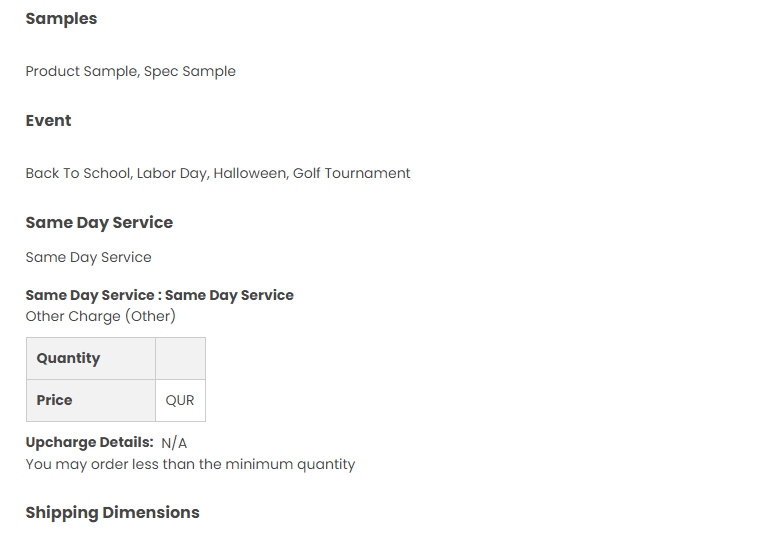Select the Golf Tournament event text
This screenshot has height=534, width=766.
pyautogui.click(x=352, y=173)
